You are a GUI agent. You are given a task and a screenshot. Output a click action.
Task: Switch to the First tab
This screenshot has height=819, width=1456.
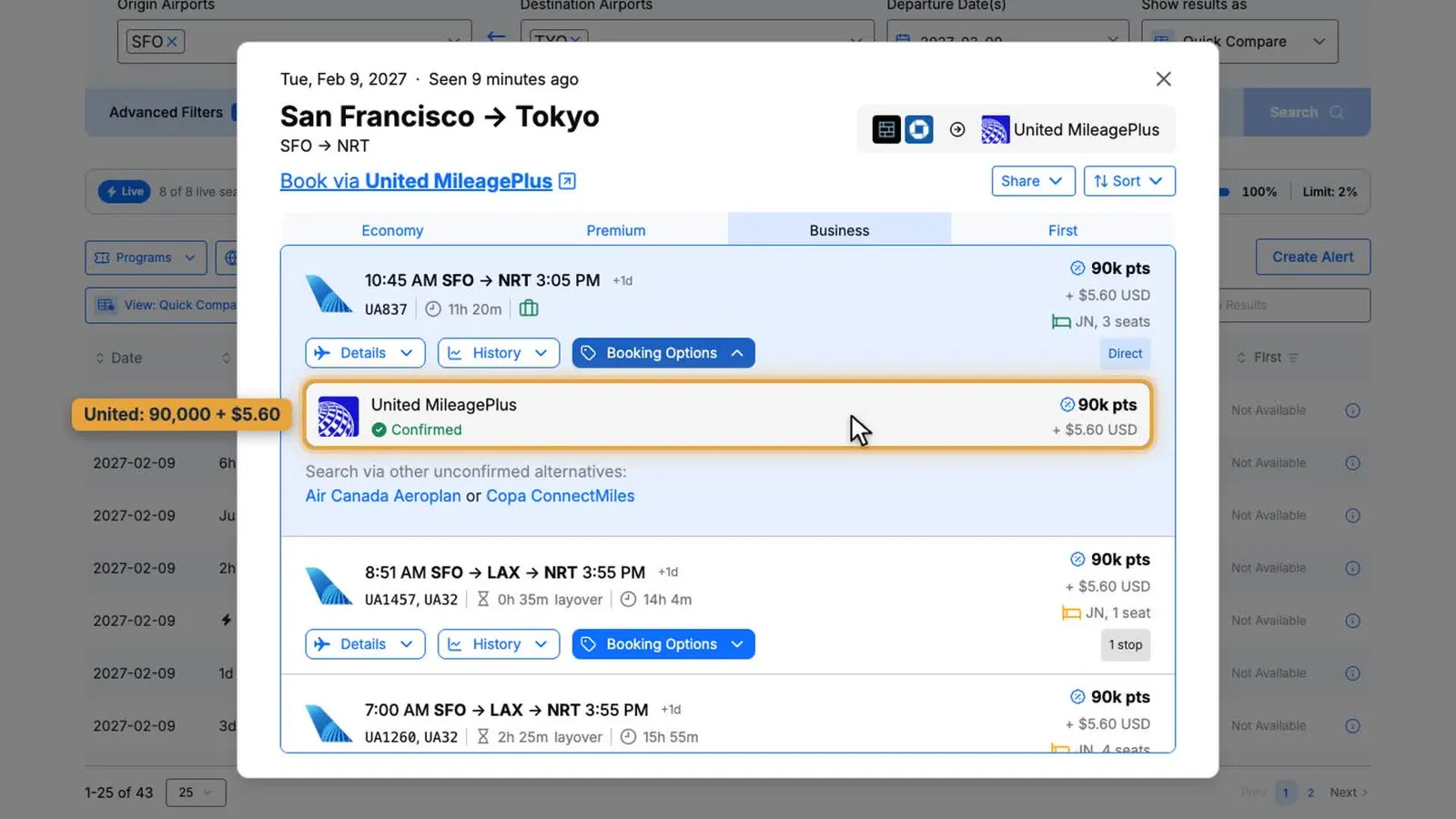coord(1063,230)
